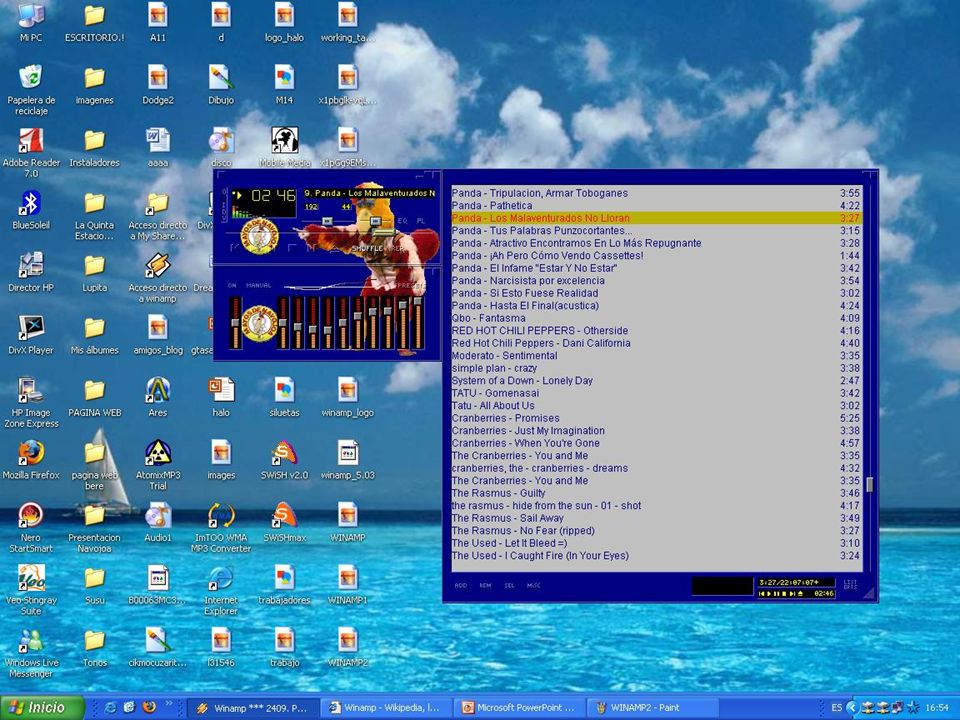Screen dimensions: 960x720
Task: Toggle the Winamp equalizer window with EQ
Action: [403, 220]
